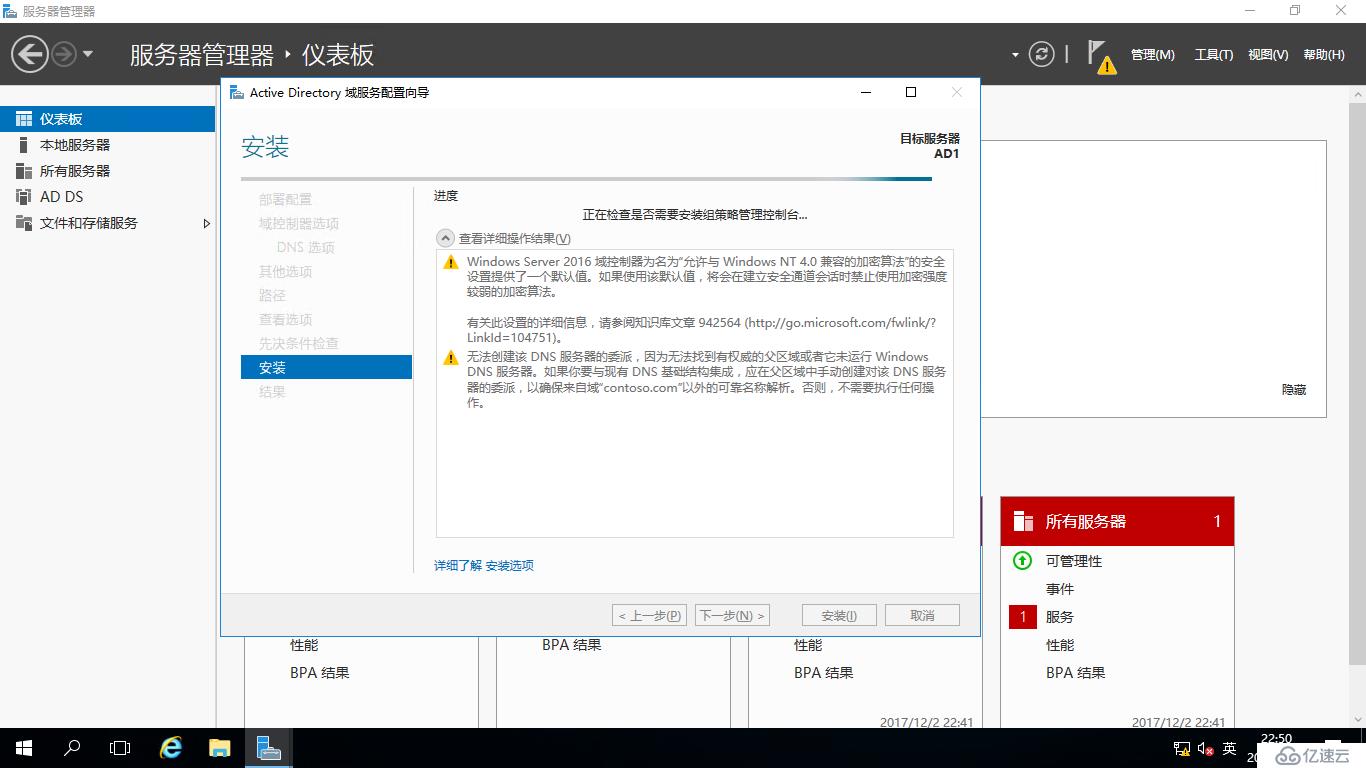Viewport: 1366px width, 768px height.
Task: Open navigation history dropdown arrow
Action: [88, 54]
